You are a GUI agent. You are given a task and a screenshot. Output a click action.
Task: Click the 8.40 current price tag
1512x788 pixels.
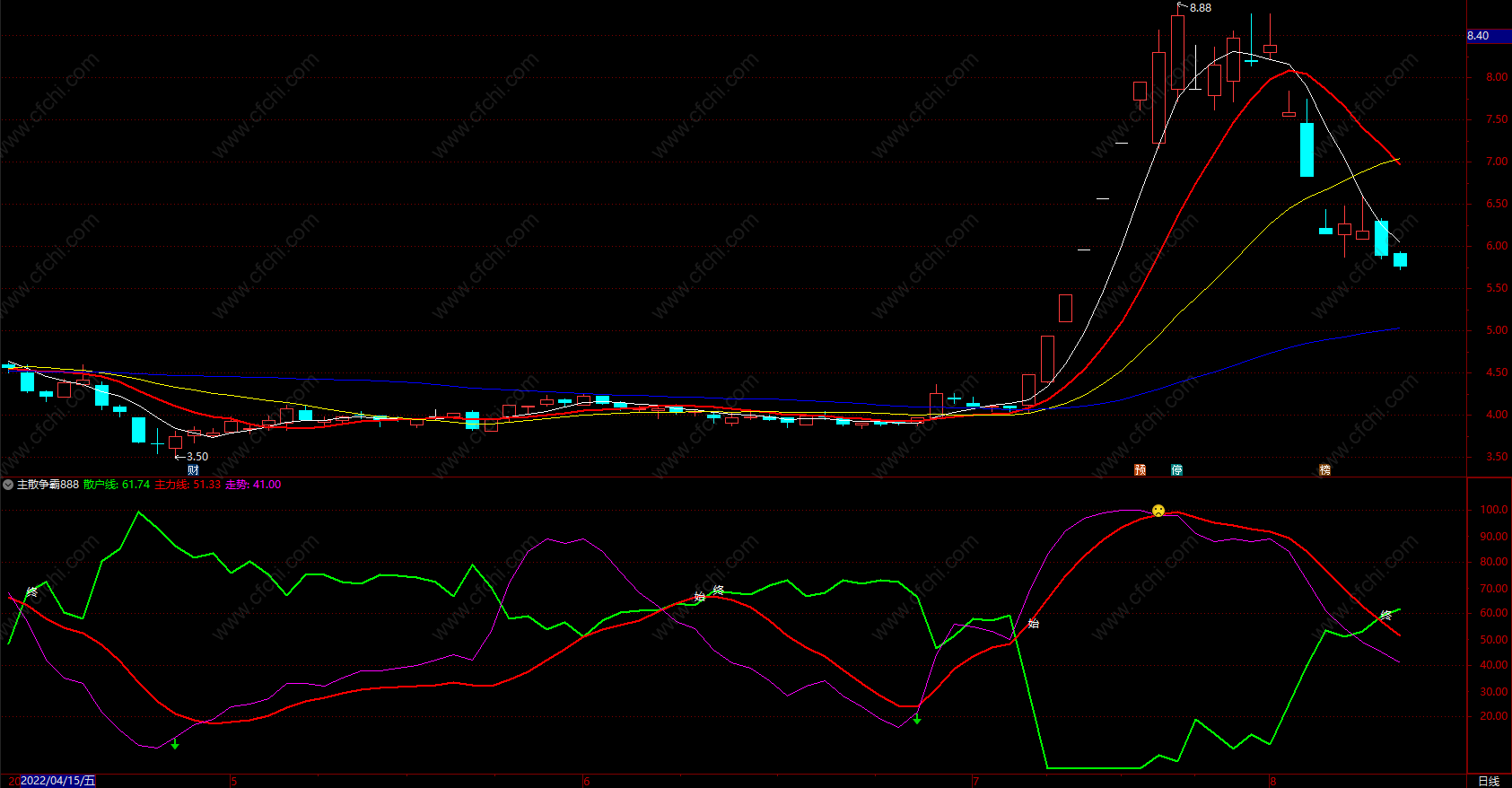pos(1489,36)
